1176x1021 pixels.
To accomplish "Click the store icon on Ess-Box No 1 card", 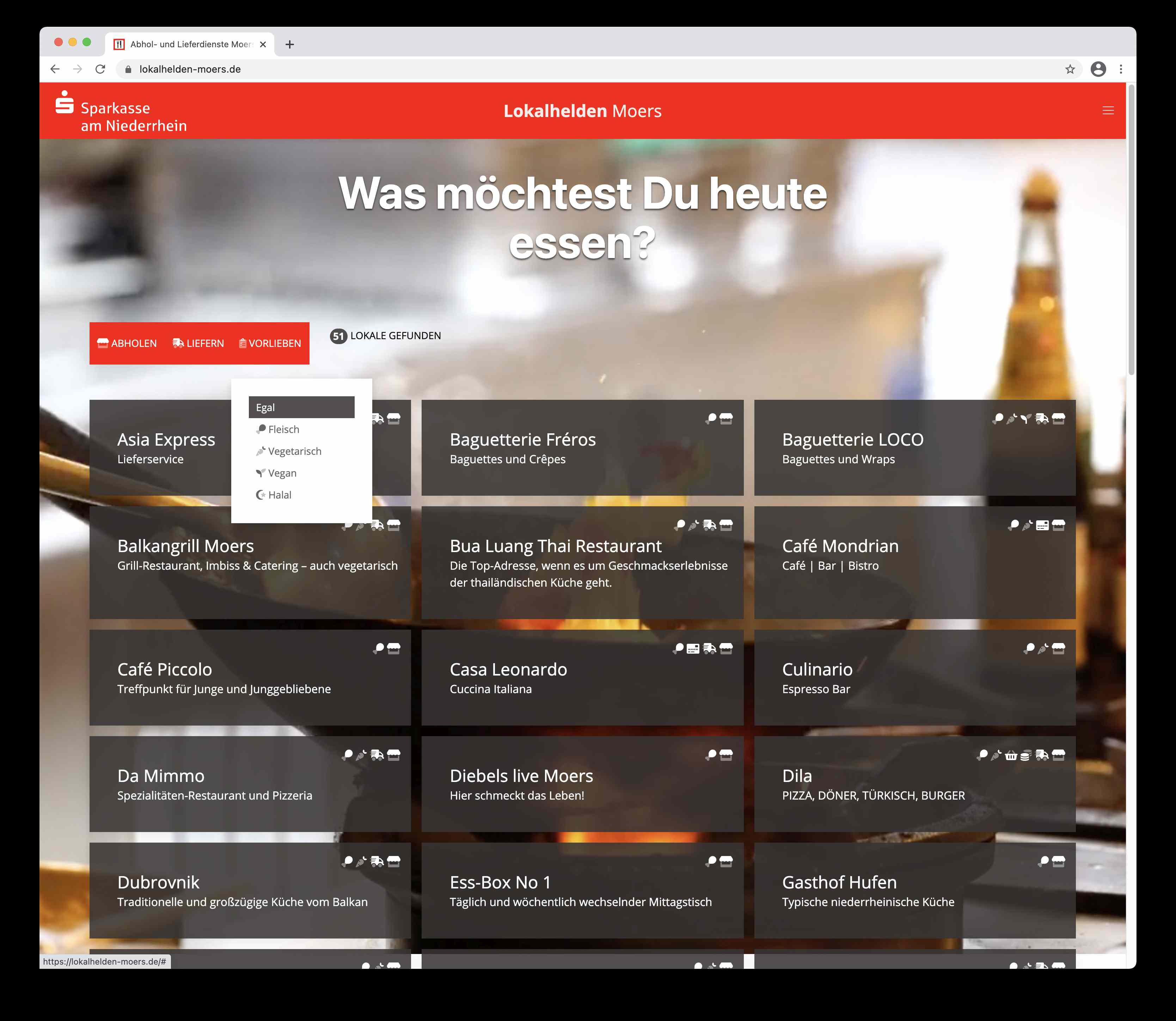I will click(726, 862).
